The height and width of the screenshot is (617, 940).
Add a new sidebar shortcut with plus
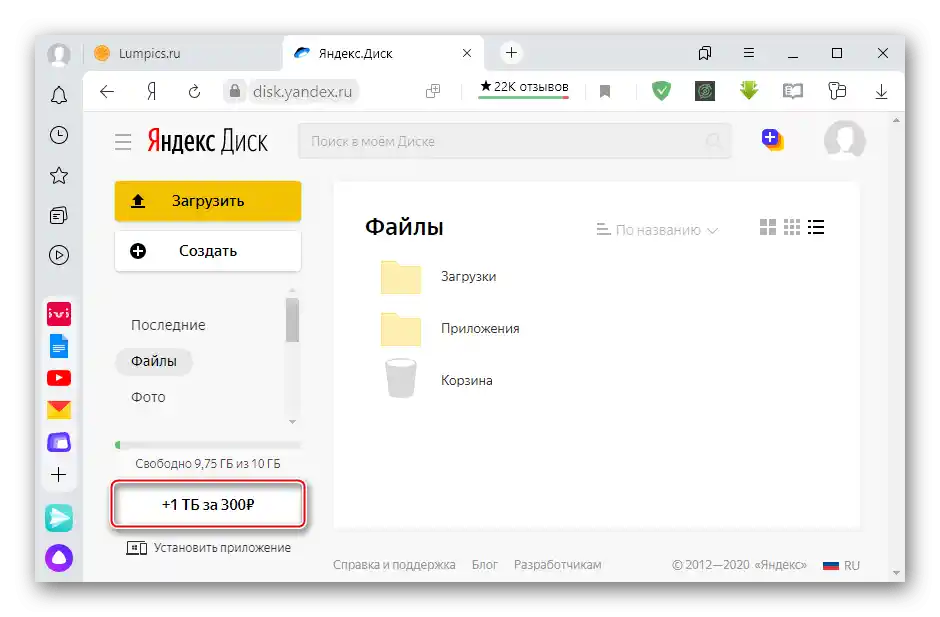pos(59,475)
